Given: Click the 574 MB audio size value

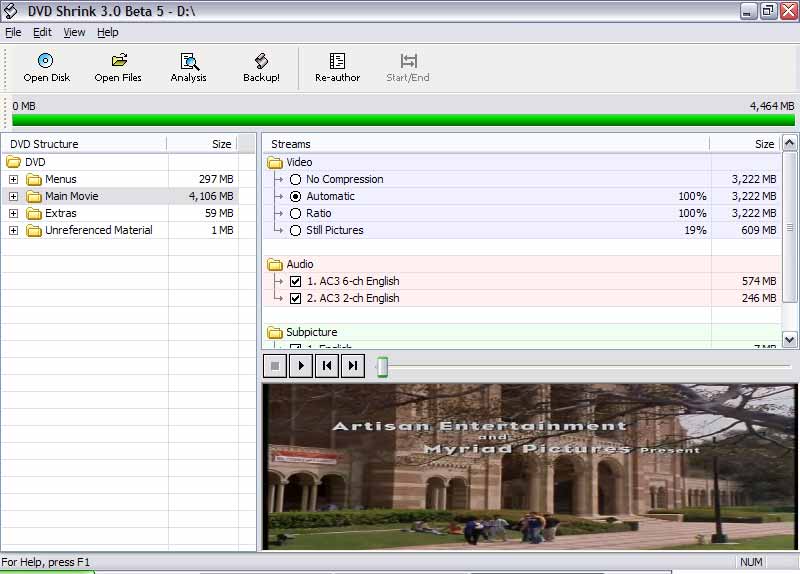Looking at the screenshot, I should [759, 281].
